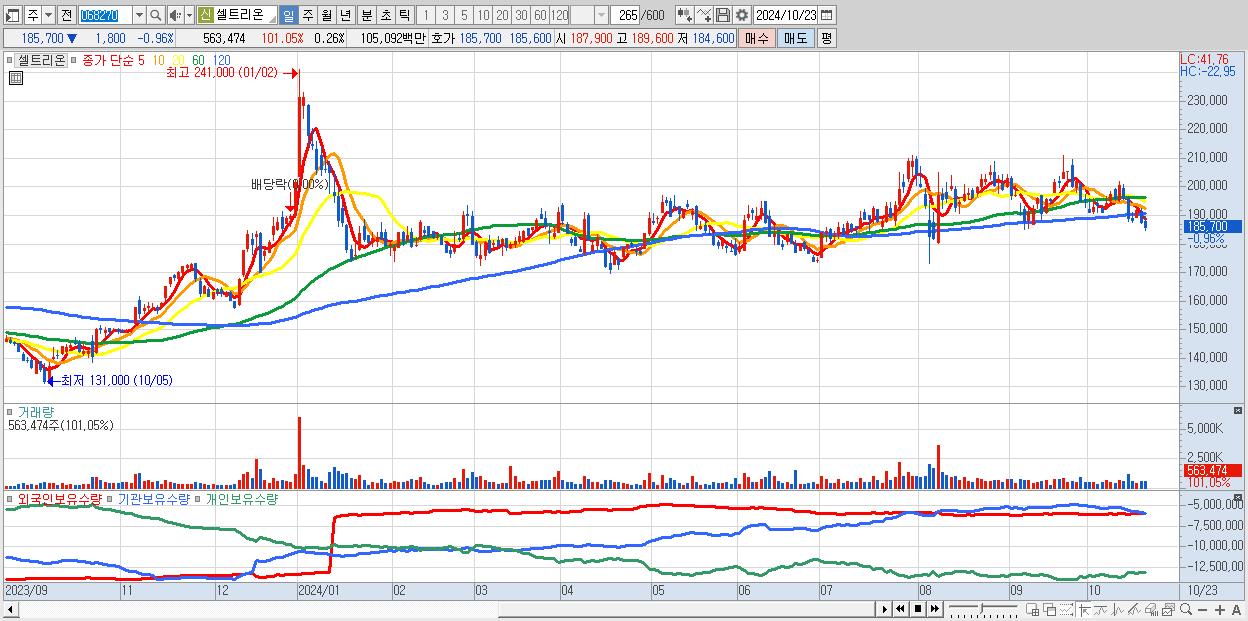1248x621 pixels.
Task: Toggle the square before 외국인보유수량 legend
Action: [10, 498]
